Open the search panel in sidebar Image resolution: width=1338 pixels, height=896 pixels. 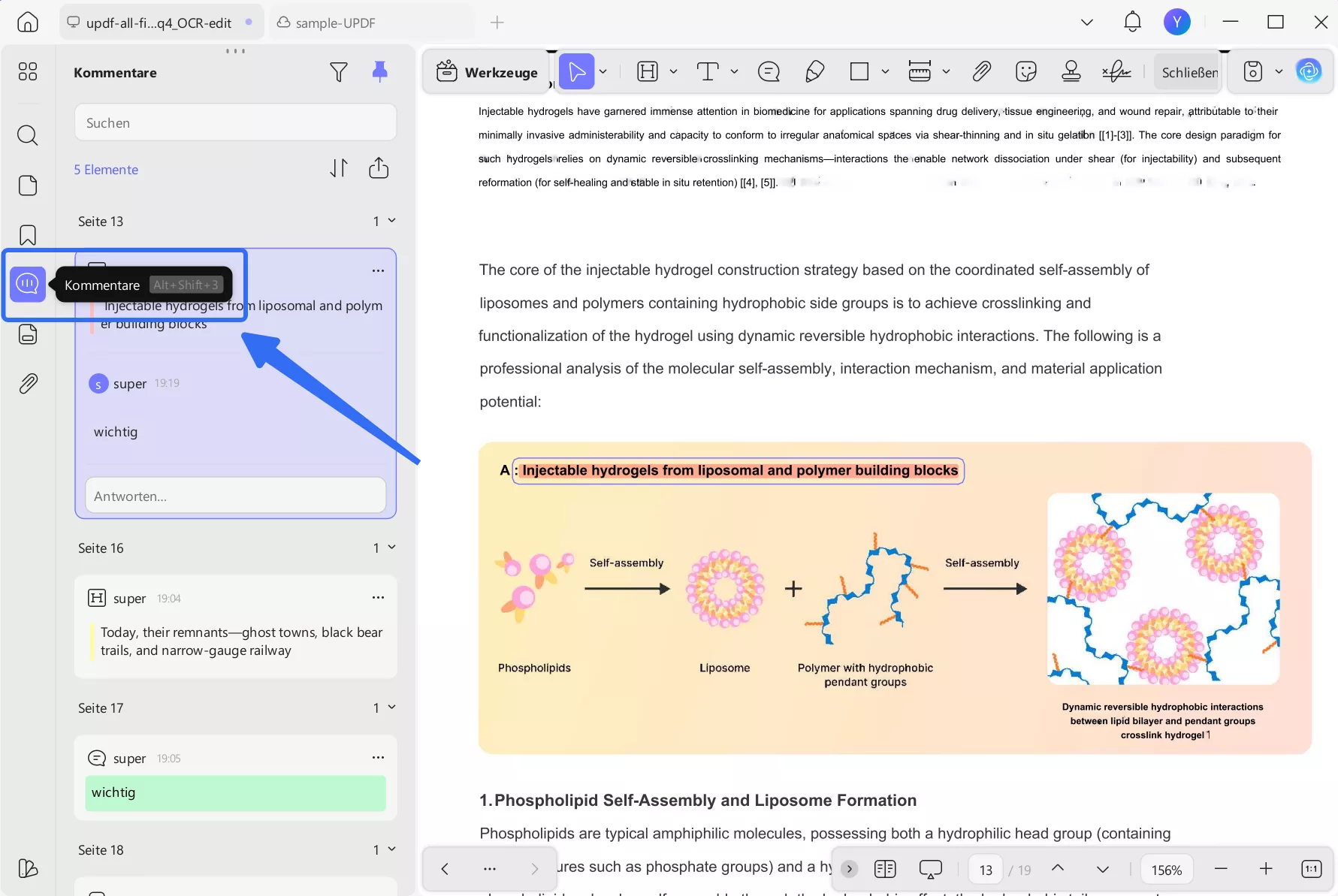(x=28, y=135)
